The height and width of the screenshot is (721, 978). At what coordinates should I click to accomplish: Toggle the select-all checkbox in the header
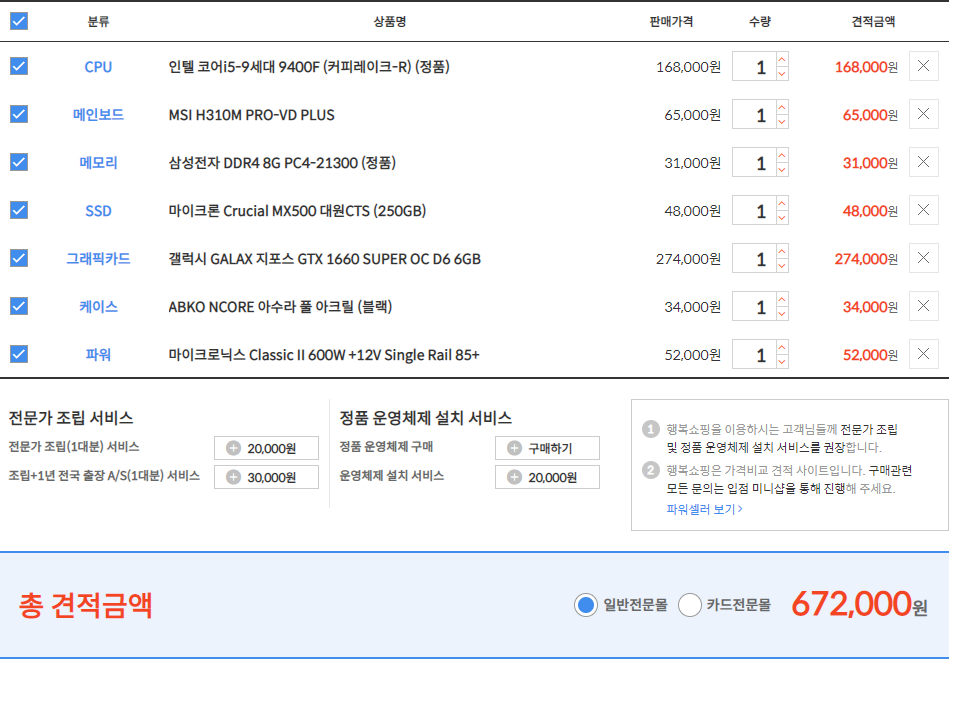pyautogui.click(x=19, y=21)
